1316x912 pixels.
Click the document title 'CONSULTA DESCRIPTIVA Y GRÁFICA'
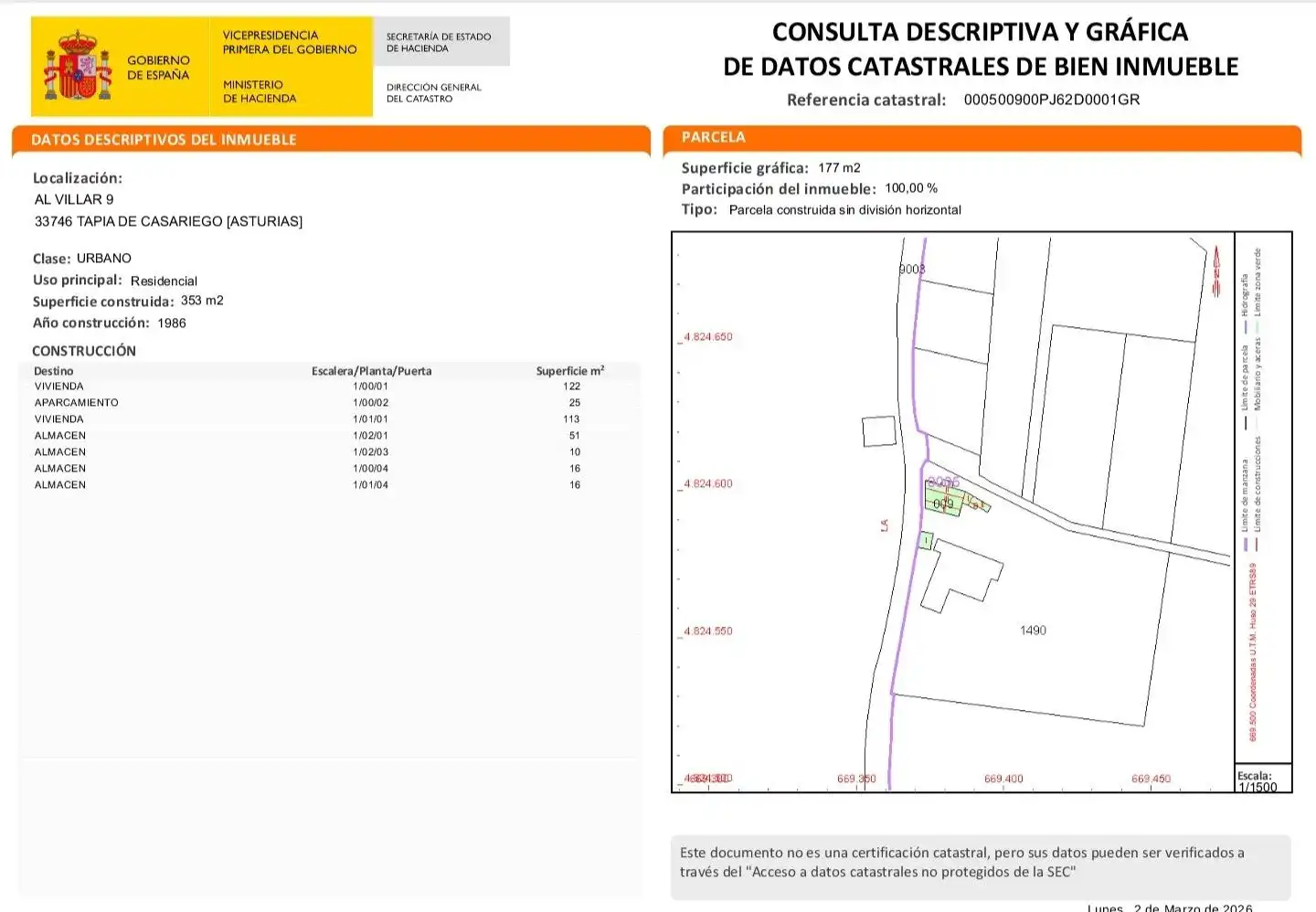981,32
